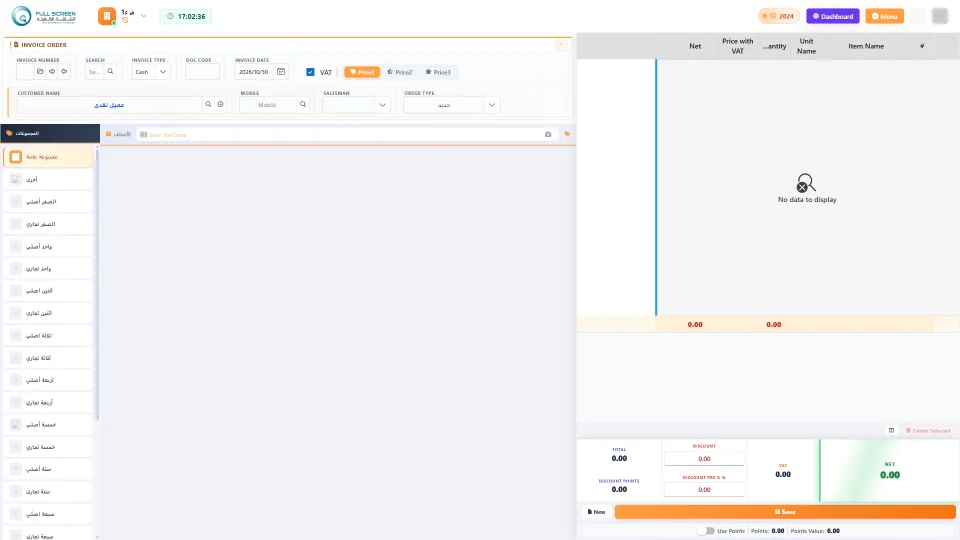Image resolution: width=960 pixels, height=540 pixels.
Task: Click the camera icon in barcode bar
Action: tap(548, 134)
